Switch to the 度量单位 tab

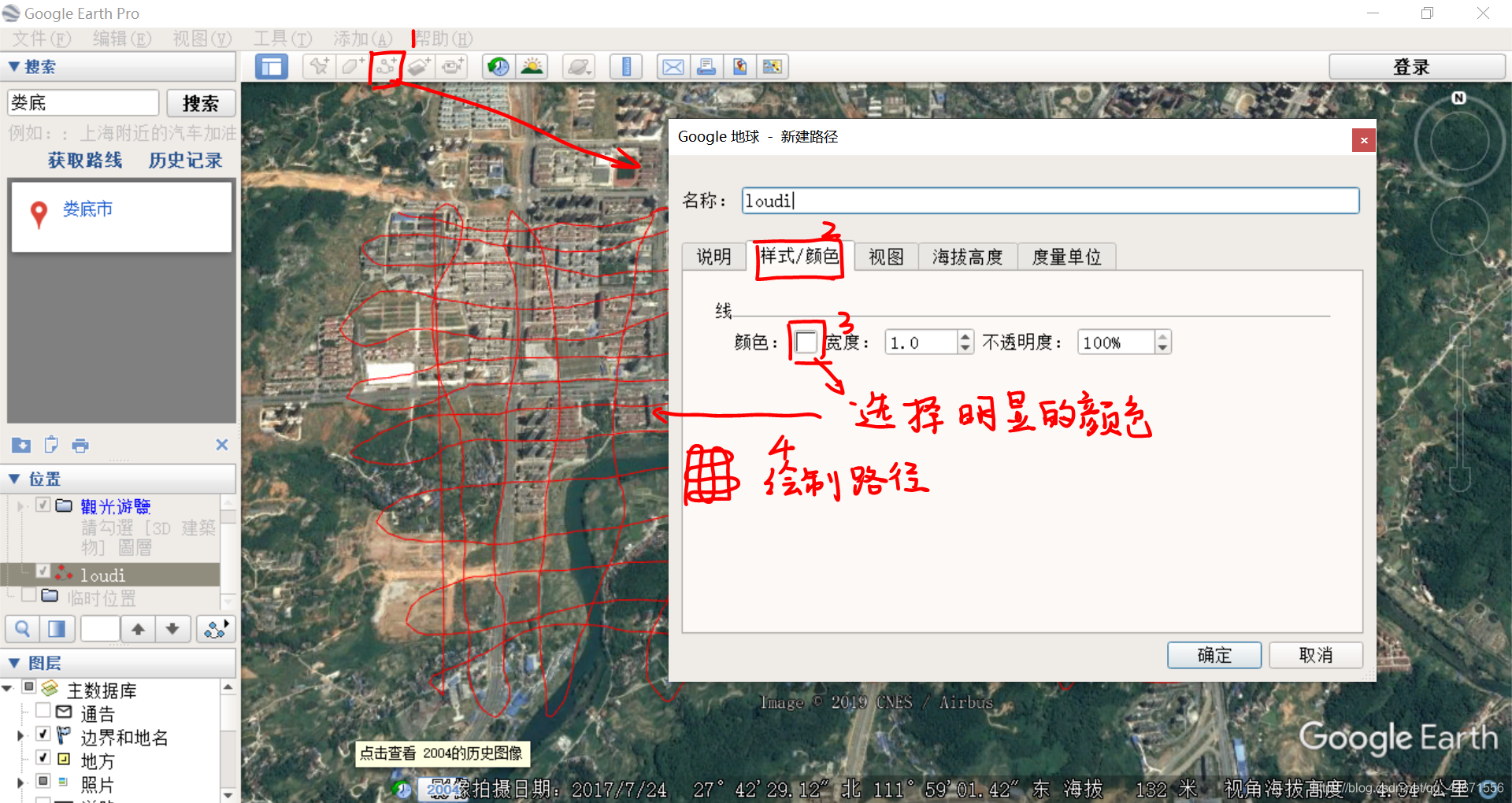[1066, 257]
